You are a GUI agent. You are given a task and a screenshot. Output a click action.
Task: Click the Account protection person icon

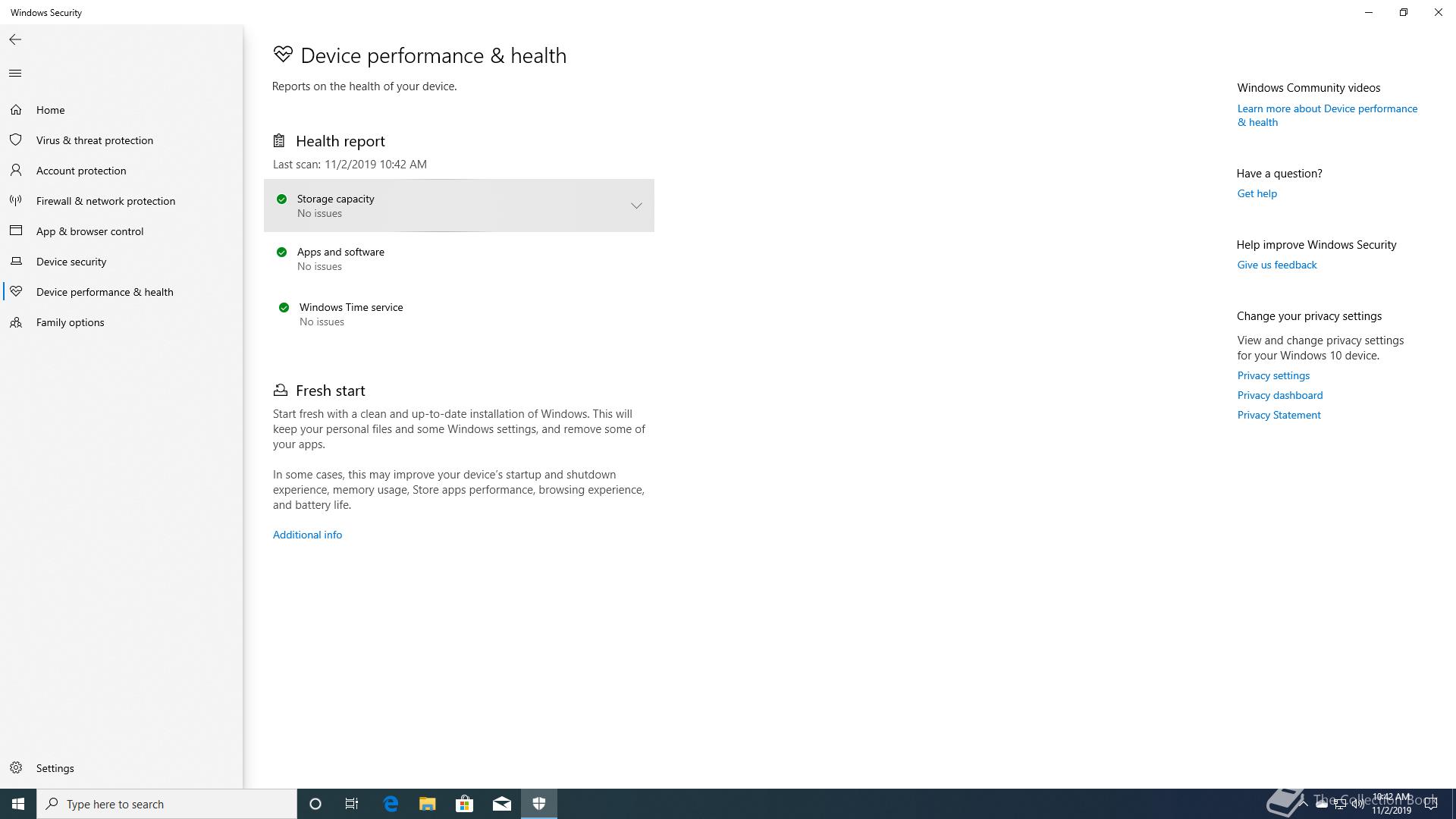tap(16, 171)
